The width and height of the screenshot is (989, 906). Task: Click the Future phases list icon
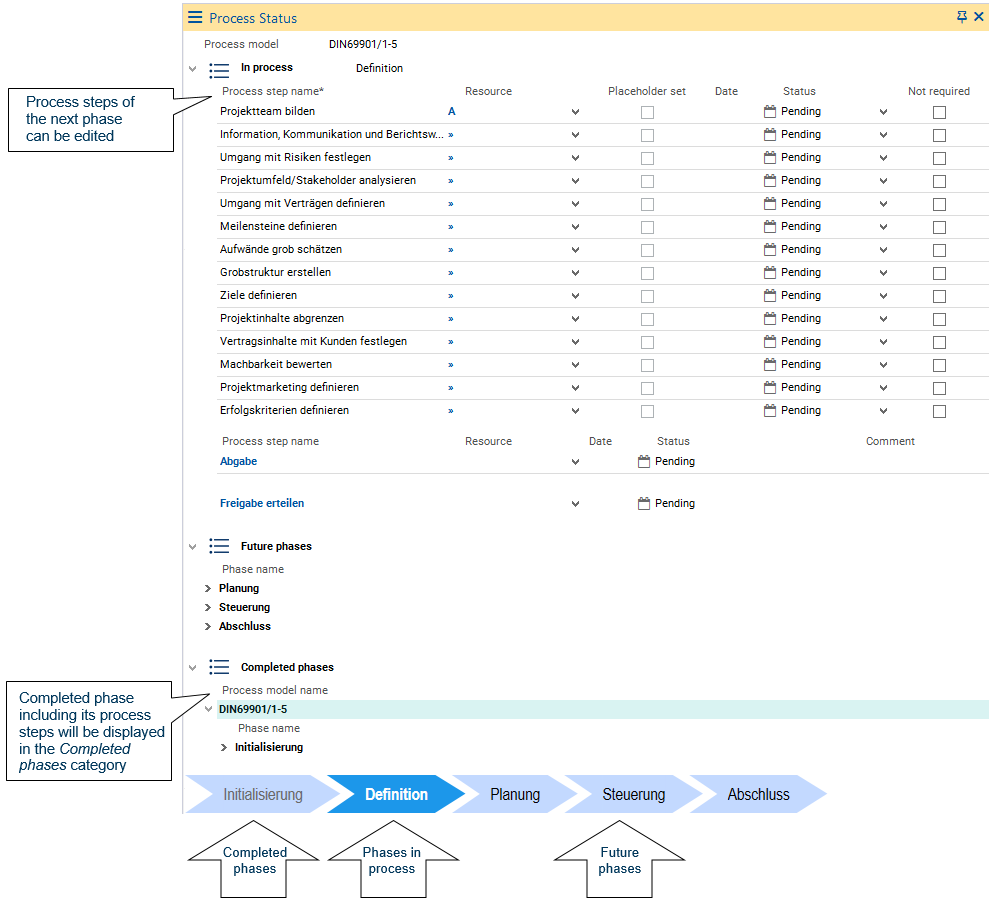coord(219,546)
